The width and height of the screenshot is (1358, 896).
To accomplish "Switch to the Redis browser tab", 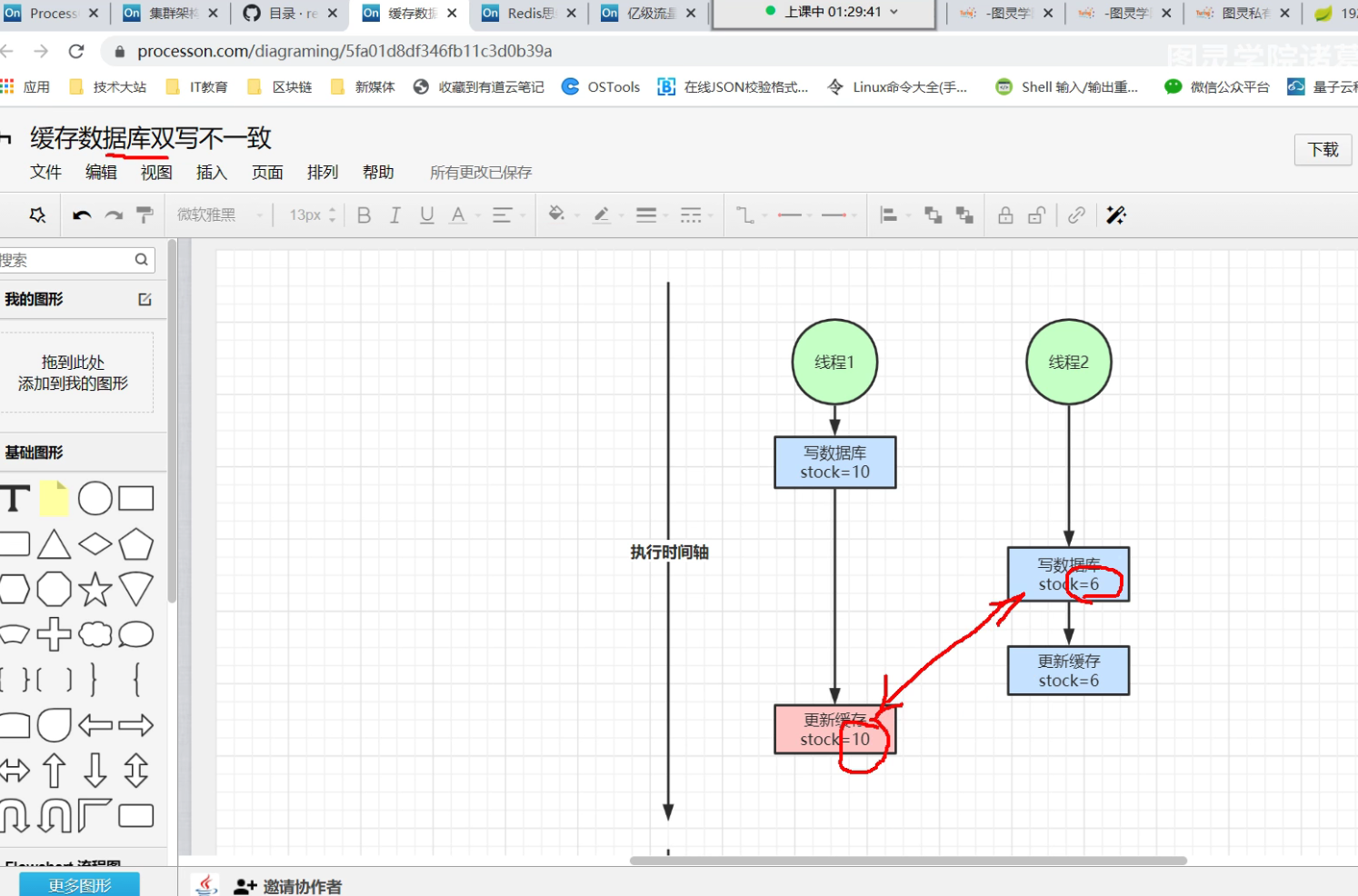I will pos(531,13).
